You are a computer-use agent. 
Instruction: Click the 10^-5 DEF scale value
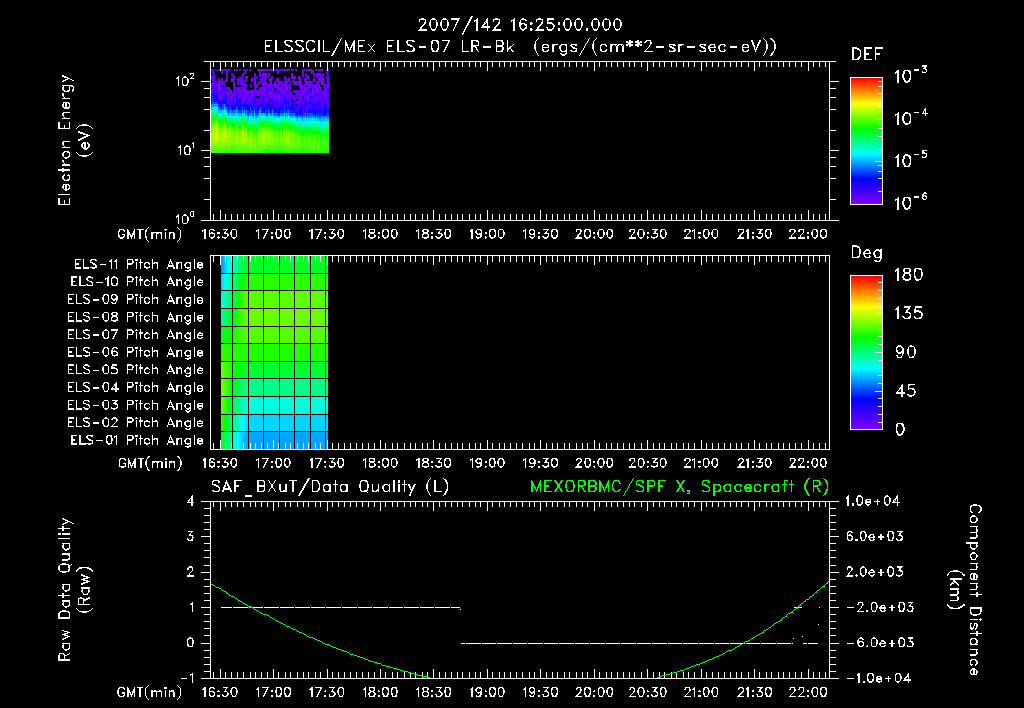click(910, 160)
